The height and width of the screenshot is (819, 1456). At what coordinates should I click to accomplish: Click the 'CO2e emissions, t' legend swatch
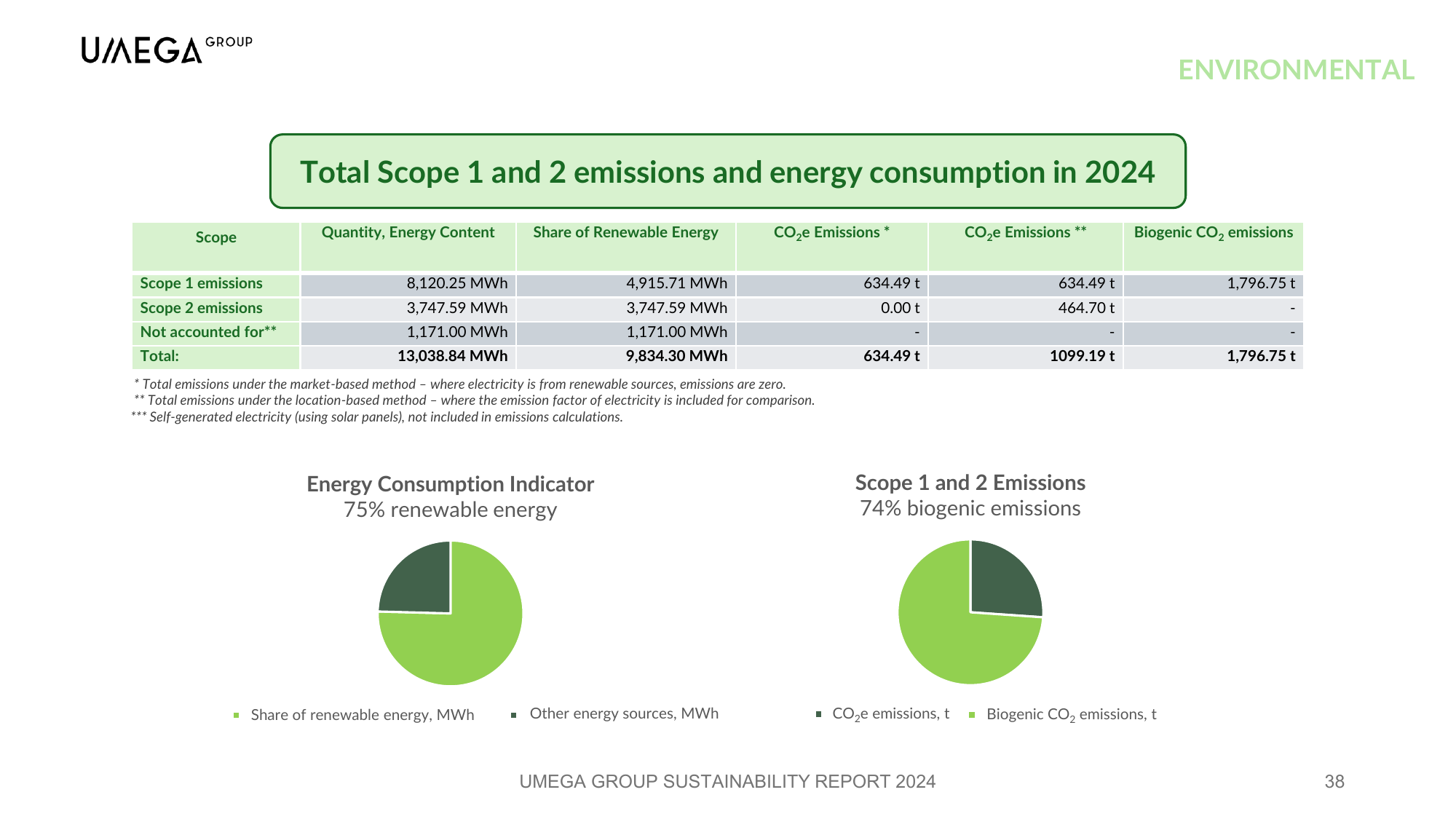point(818,714)
